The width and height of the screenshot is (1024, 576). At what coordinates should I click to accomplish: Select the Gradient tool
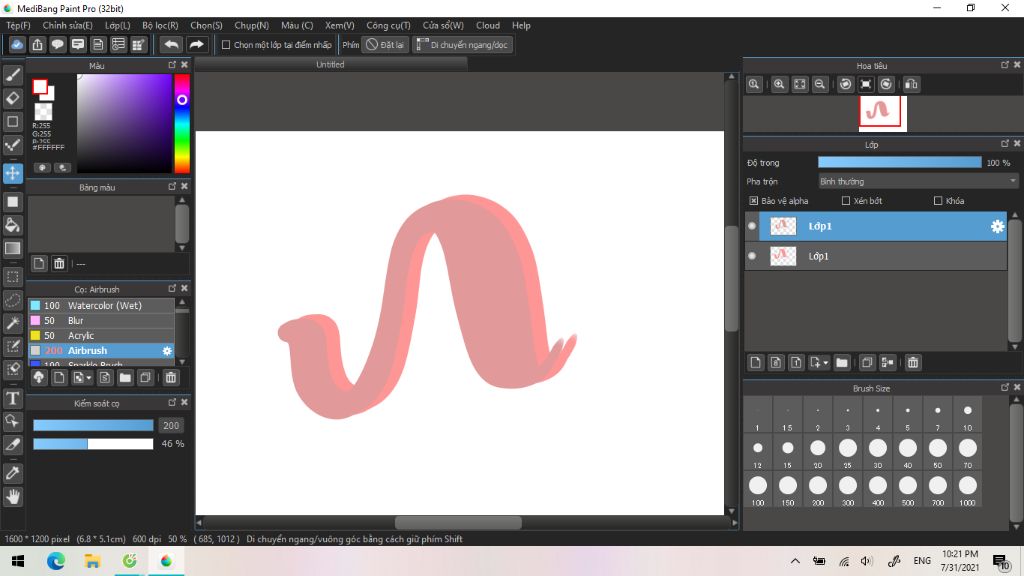click(12, 248)
